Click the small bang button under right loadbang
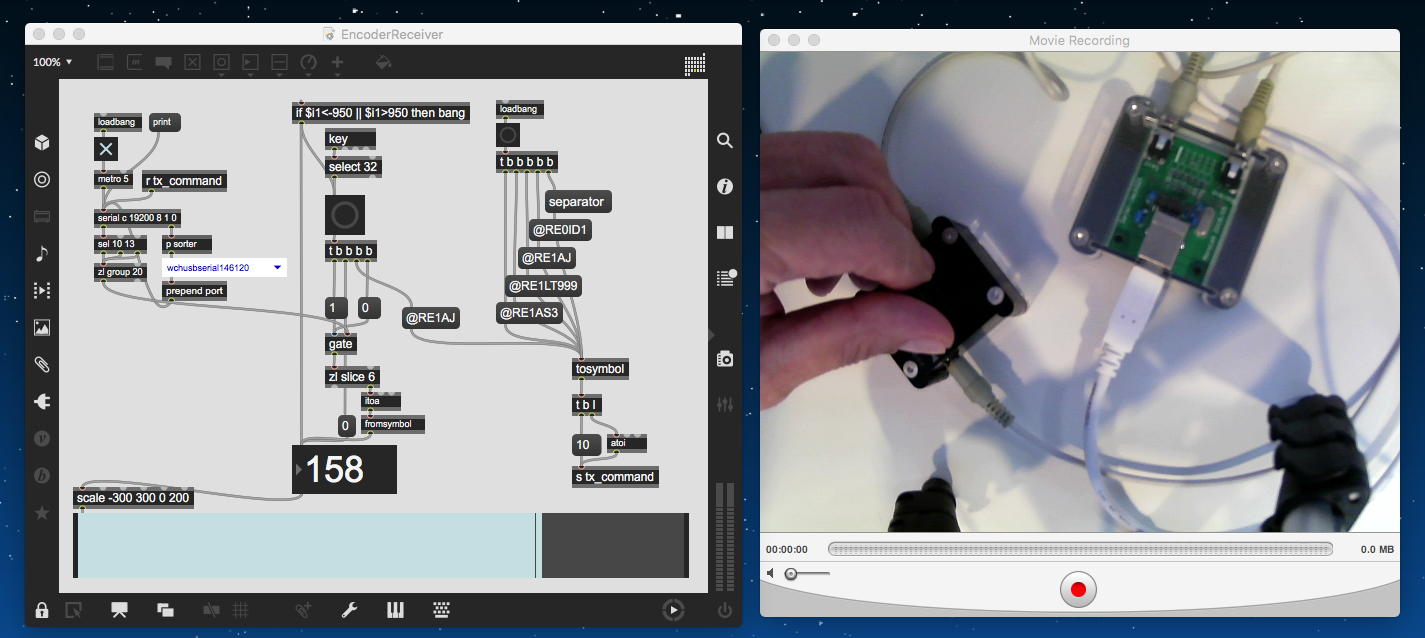Image resolution: width=1425 pixels, height=638 pixels. pyautogui.click(x=508, y=135)
